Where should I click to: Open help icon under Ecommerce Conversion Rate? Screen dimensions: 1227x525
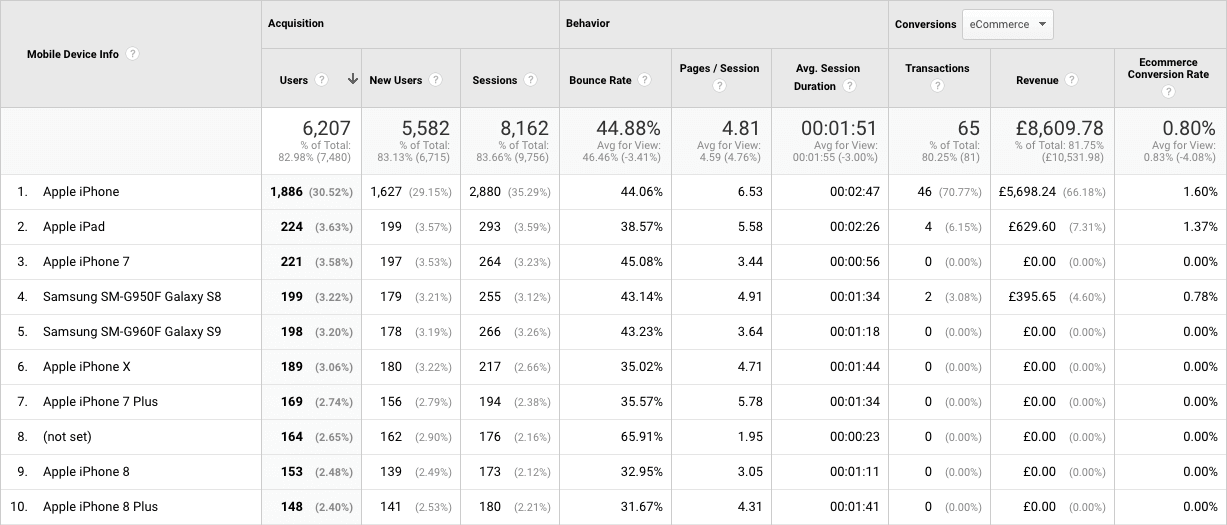pyautogui.click(x=1168, y=92)
